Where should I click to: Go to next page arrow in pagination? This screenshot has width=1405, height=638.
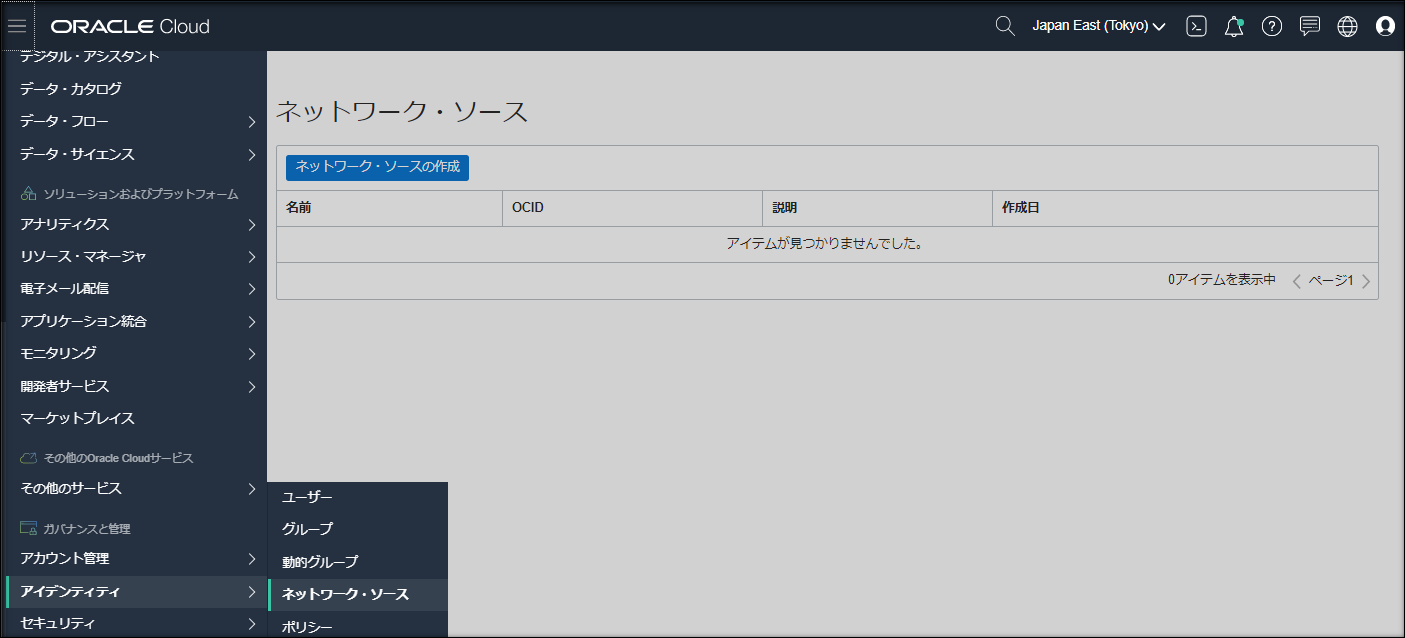click(1366, 281)
